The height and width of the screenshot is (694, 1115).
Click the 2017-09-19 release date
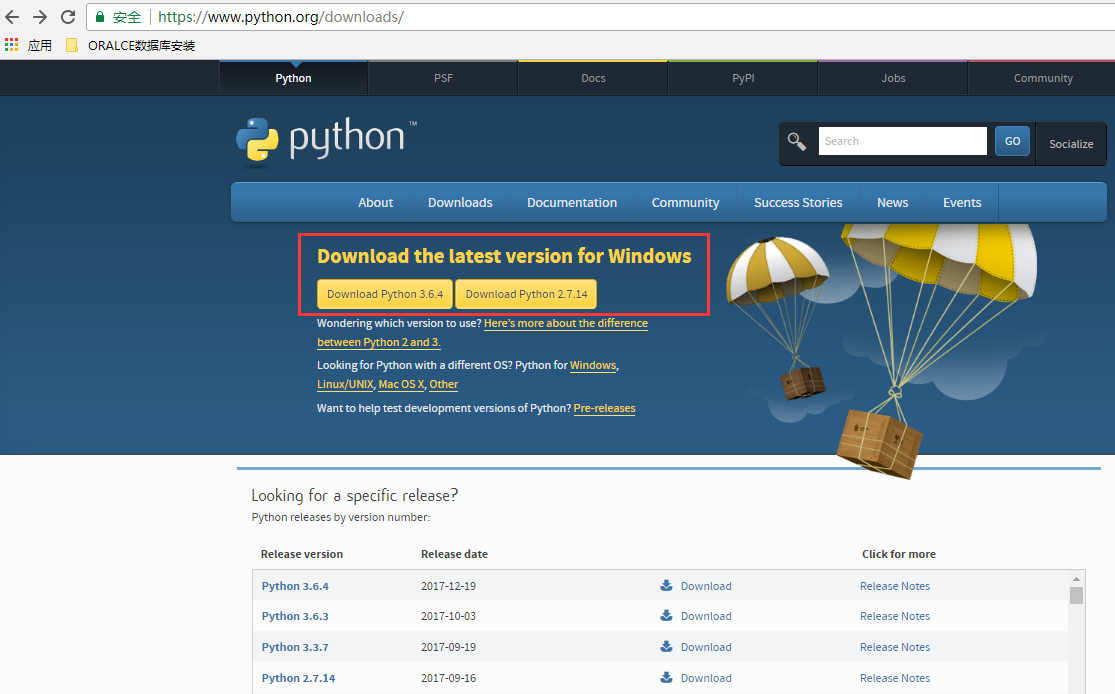point(448,647)
